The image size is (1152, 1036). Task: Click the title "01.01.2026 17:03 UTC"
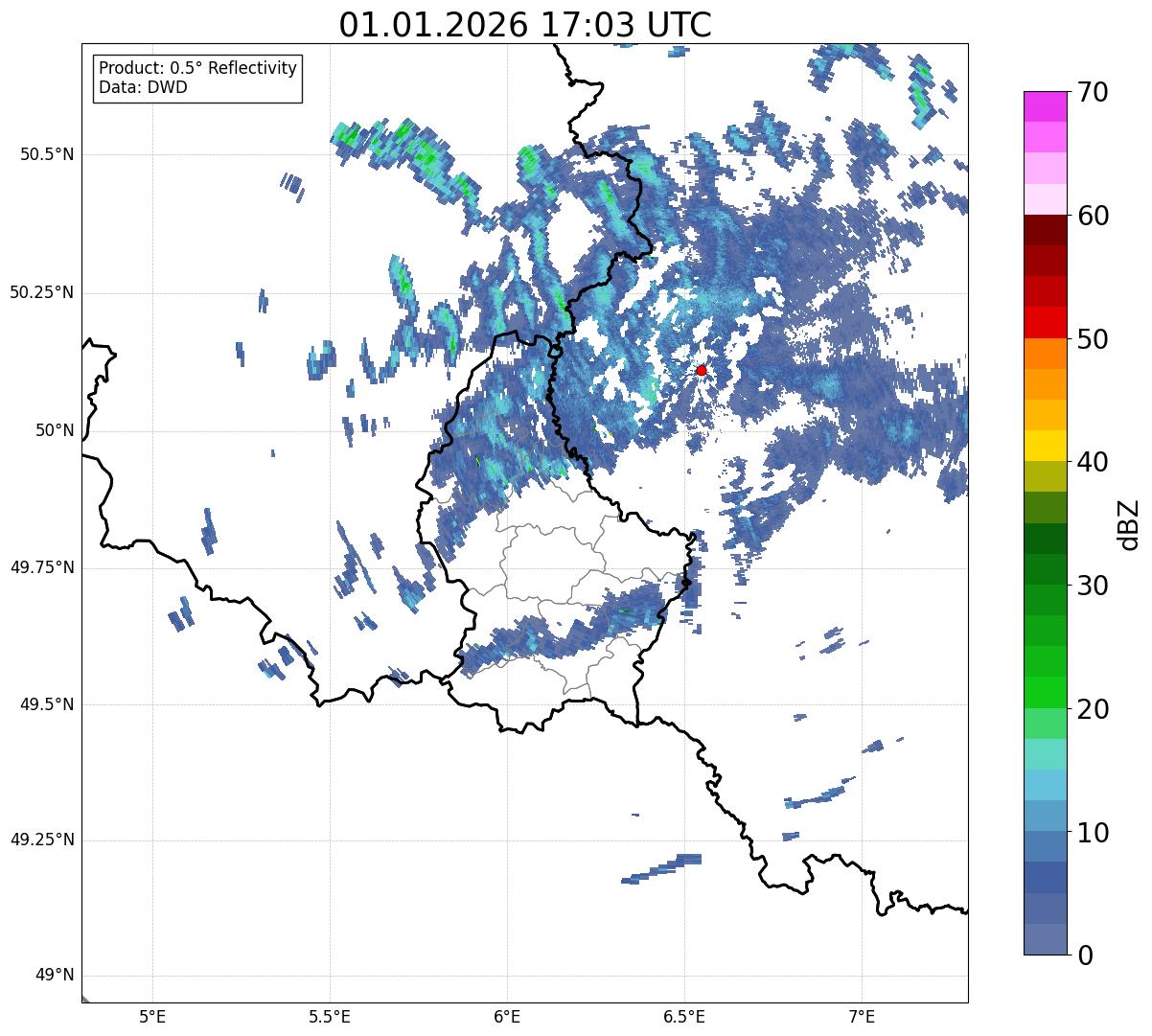525,25
